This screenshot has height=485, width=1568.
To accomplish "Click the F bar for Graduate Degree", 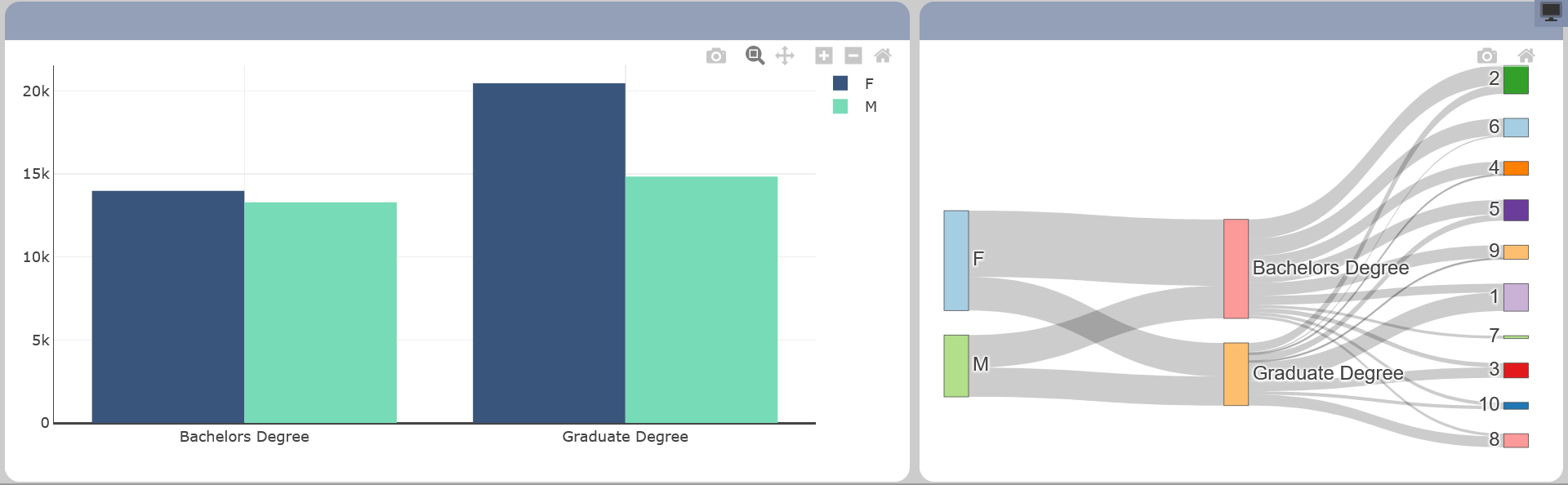I will 549,253.
